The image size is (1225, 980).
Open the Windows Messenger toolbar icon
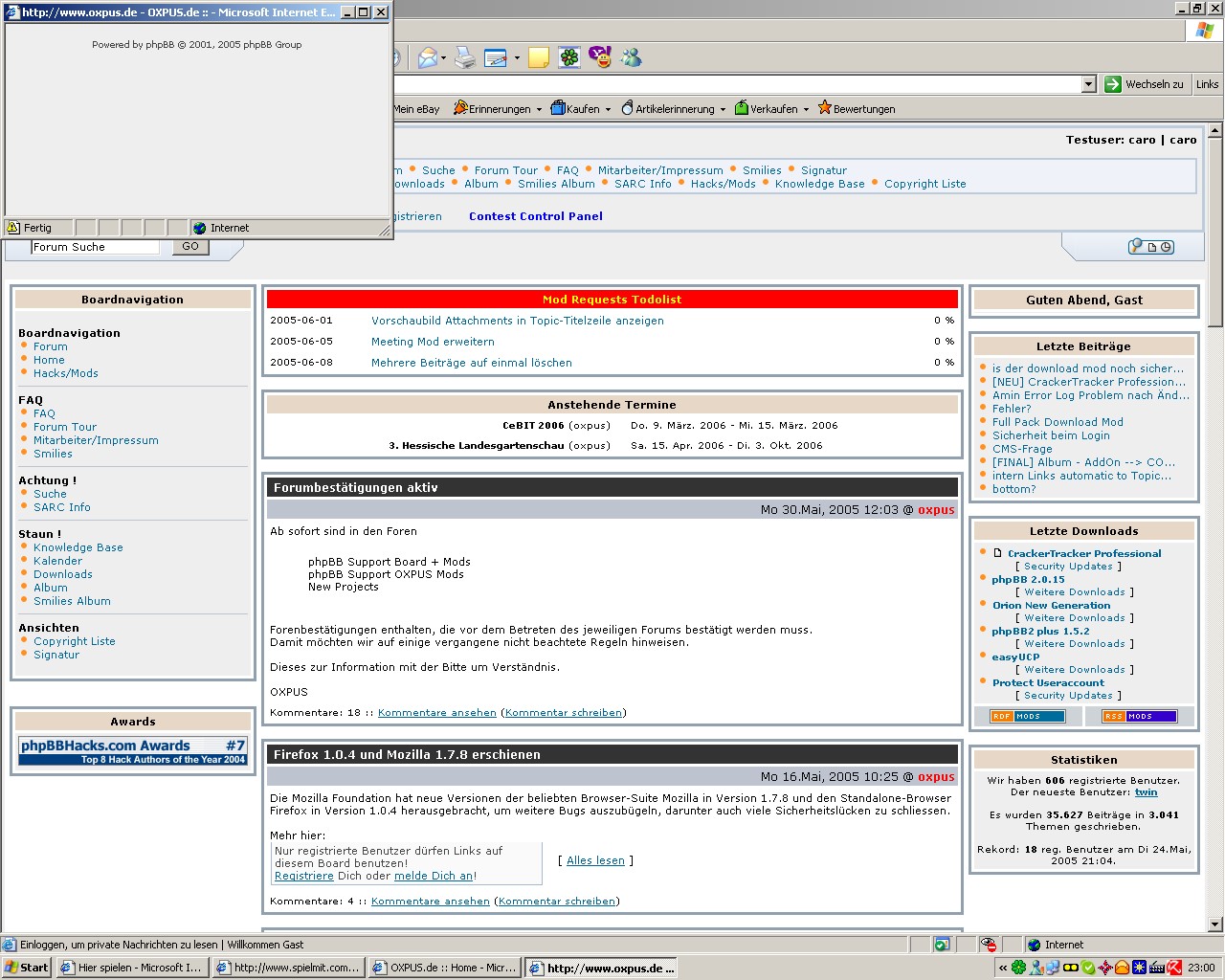(x=632, y=58)
